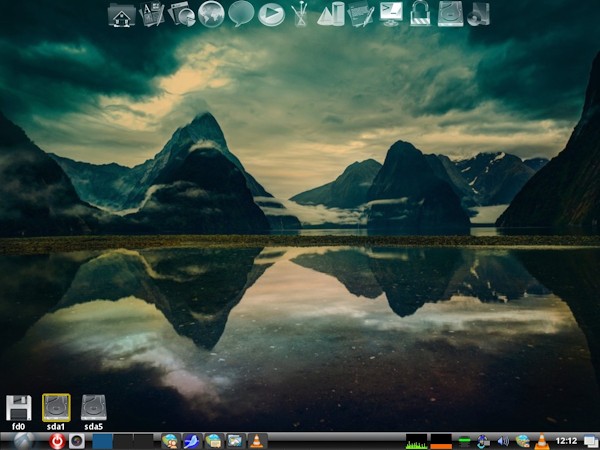Switch to the second workspace in pager
Screen dimensions: 600x450
[123, 441]
